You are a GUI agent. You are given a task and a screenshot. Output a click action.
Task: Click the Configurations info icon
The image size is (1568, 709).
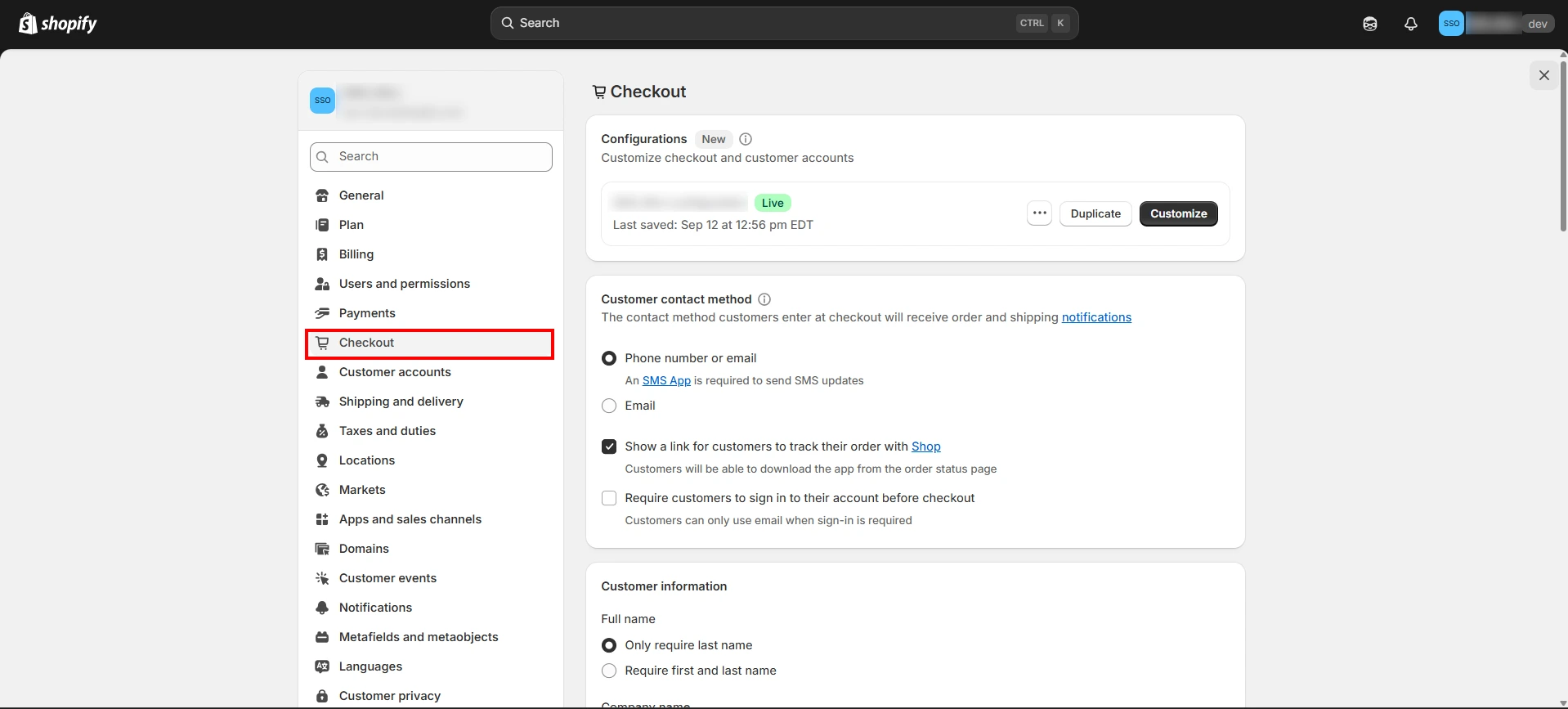tap(746, 139)
